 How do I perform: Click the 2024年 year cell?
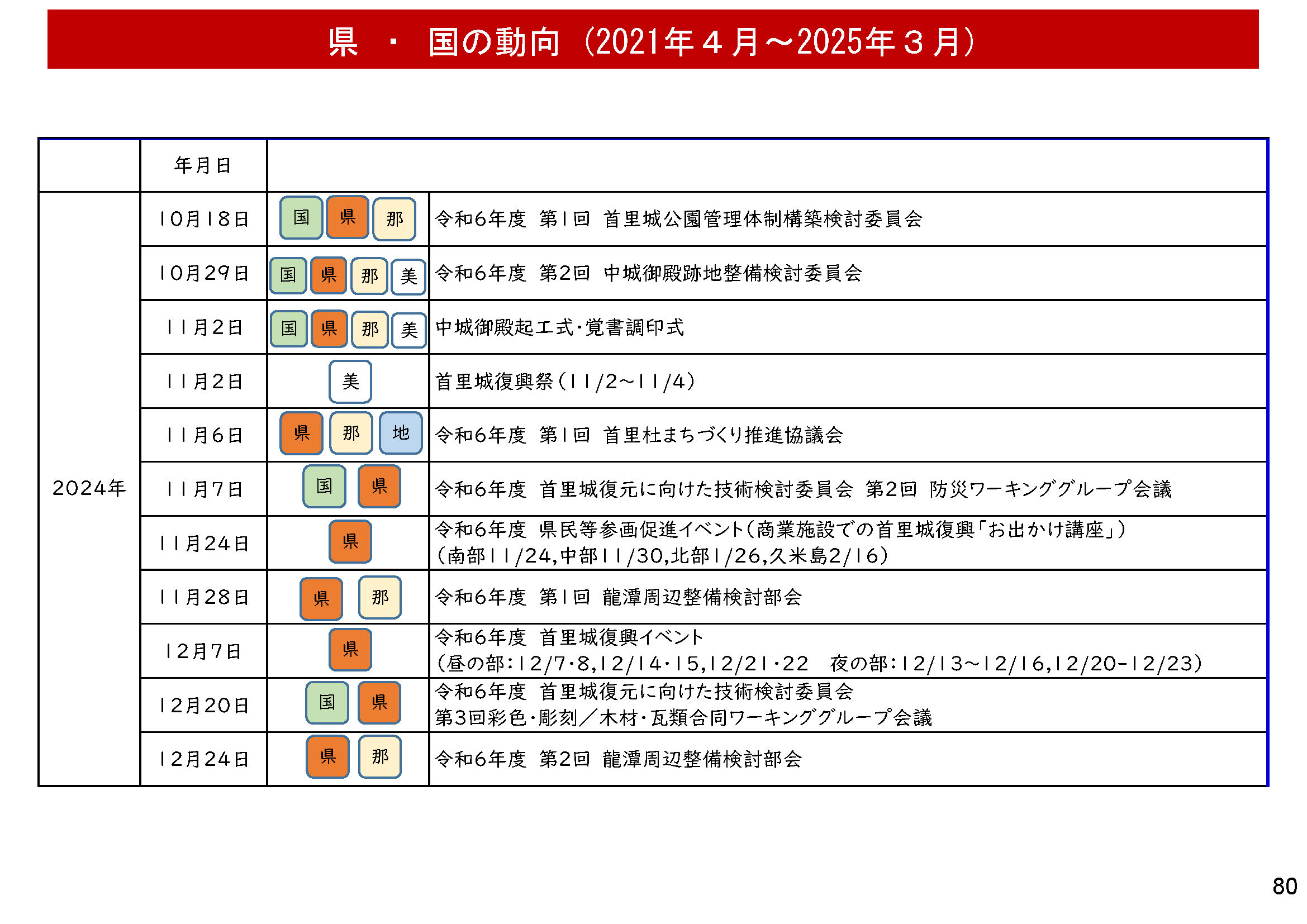[x=89, y=488]
